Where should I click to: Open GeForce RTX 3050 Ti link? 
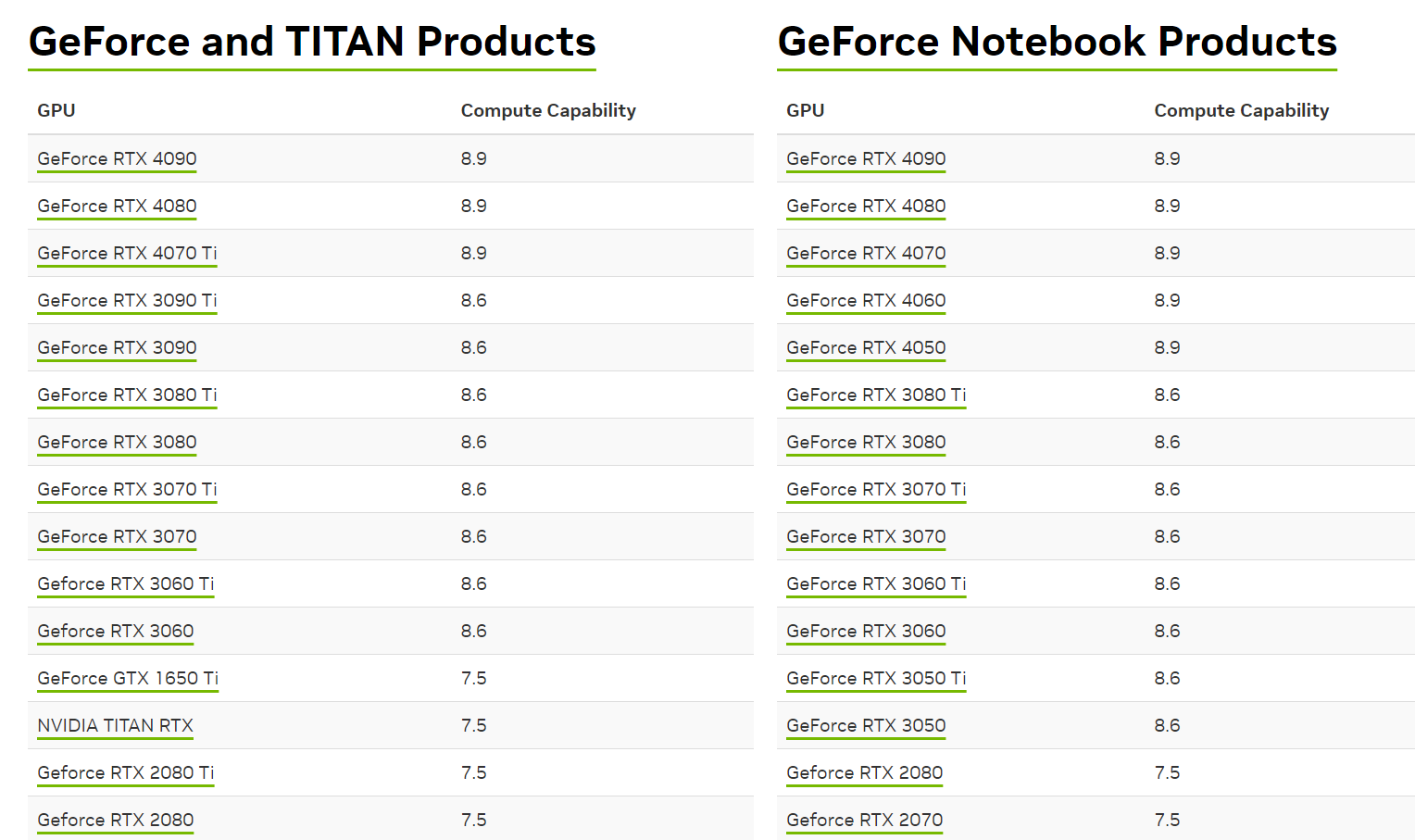[876, 678]
